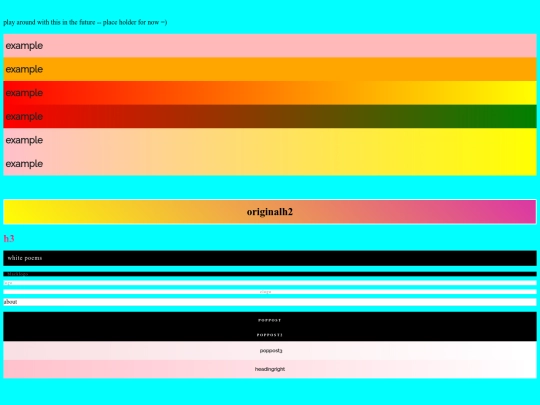540x405 pixels.
Task: Click the lower "example" in the pink-to-yellow block
Action: coord(24,164)
